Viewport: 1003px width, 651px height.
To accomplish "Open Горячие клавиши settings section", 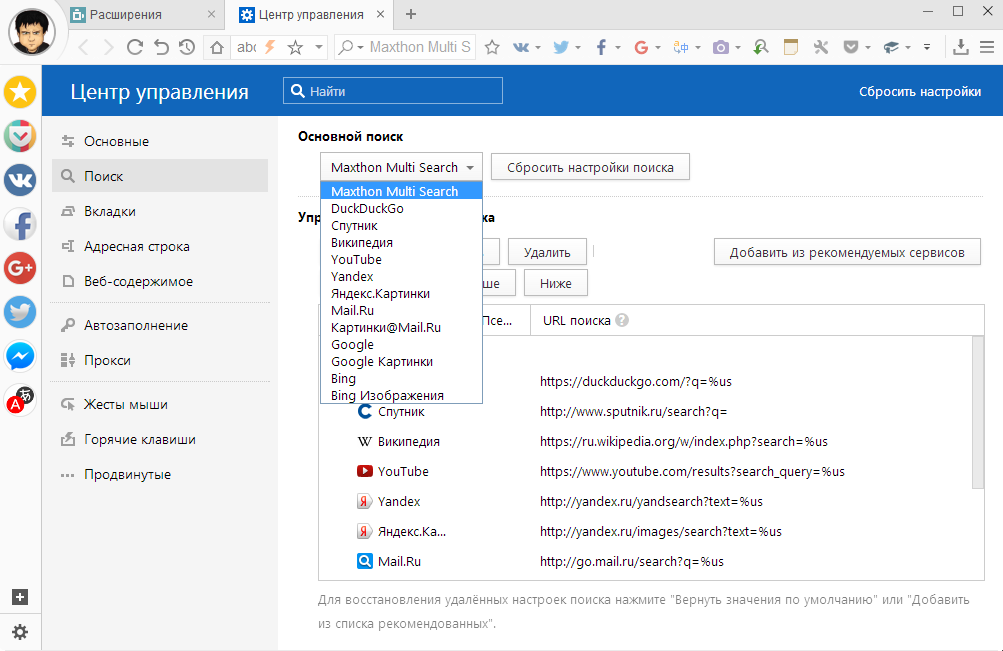I will click(160, 439).
